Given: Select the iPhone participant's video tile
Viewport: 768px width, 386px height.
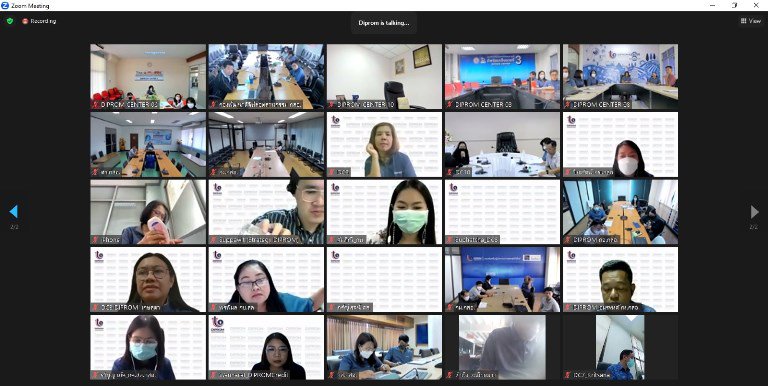Looking at the screenshot, I should pos(148,212).
